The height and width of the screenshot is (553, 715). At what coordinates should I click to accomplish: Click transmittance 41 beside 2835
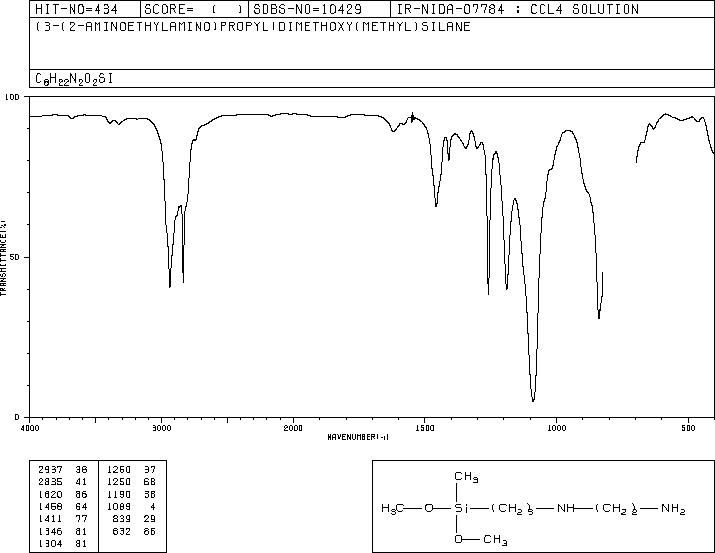click(81, 482)
